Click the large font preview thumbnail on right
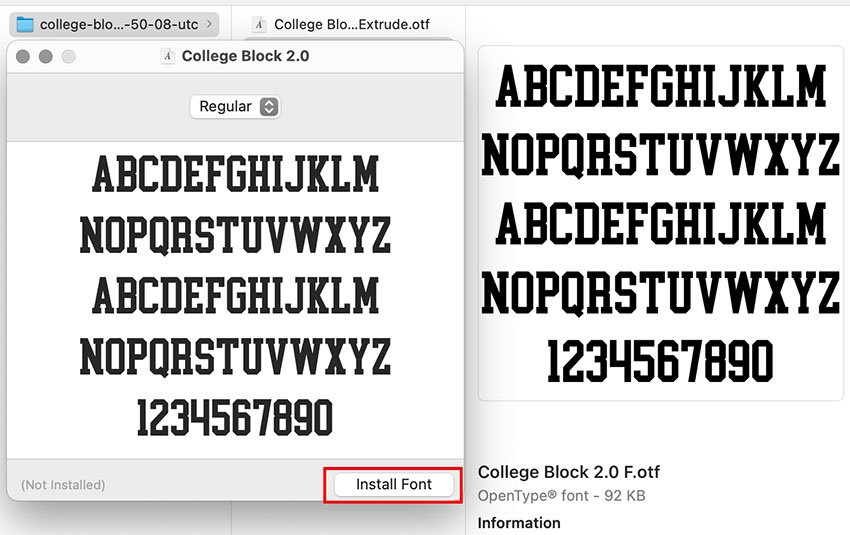 click(660, 223)
